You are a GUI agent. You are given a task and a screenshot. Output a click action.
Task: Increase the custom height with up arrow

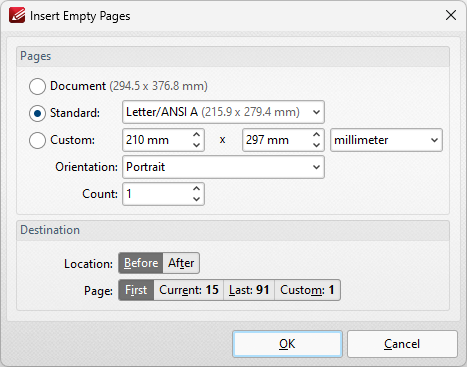[317, 135]
